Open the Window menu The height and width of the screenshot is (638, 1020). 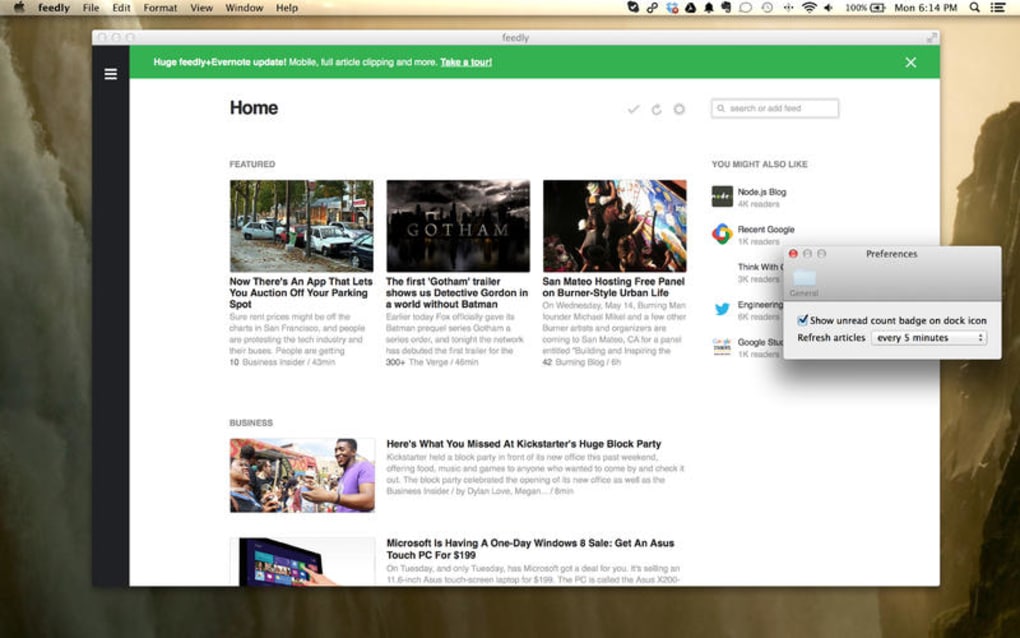(244, 8)
